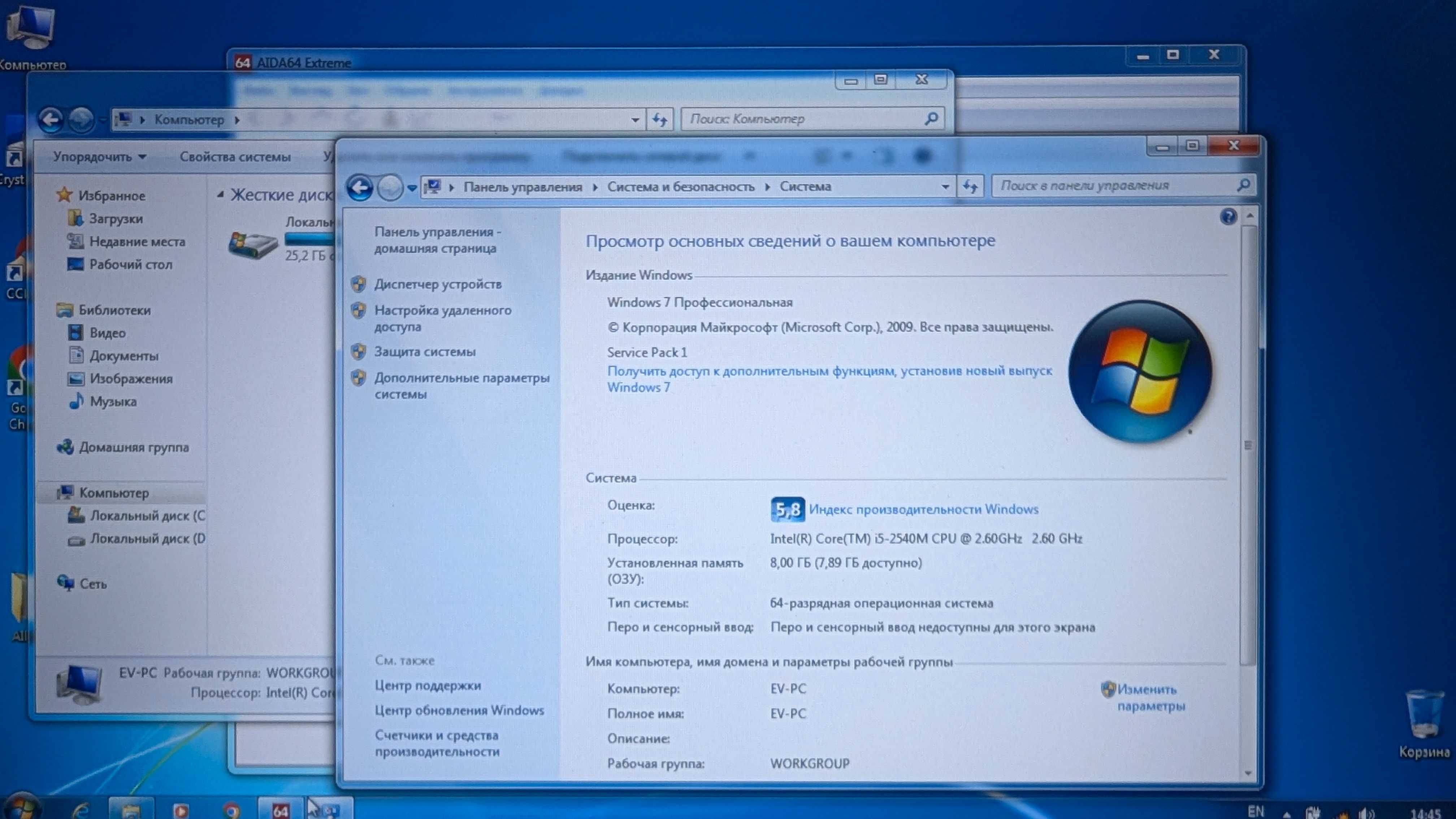Open 'Упорядочить' dropdown menu
Viewport: 1456px width, 819px height.
pos(99,157)
